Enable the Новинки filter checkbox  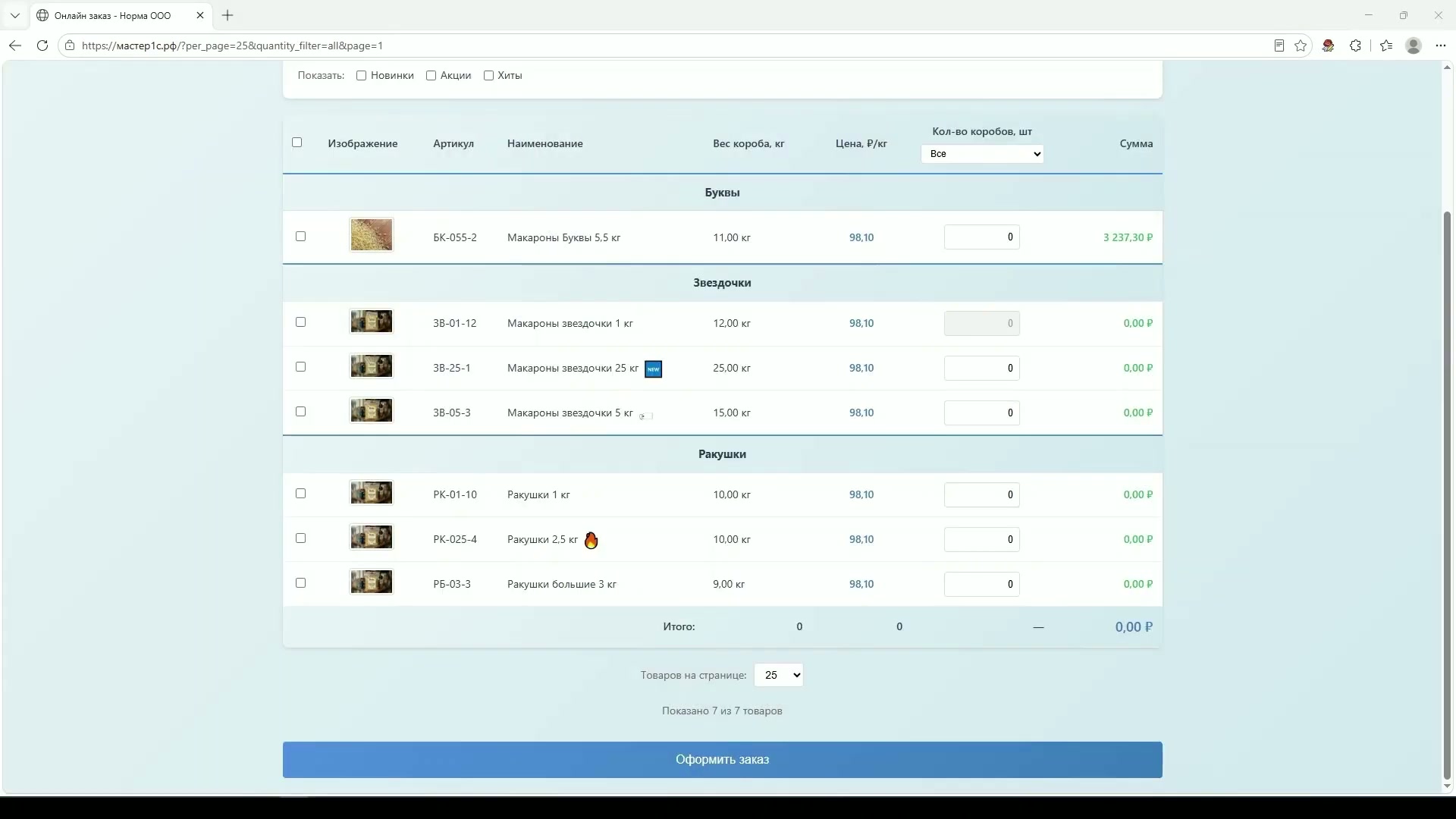click(361, 75)
